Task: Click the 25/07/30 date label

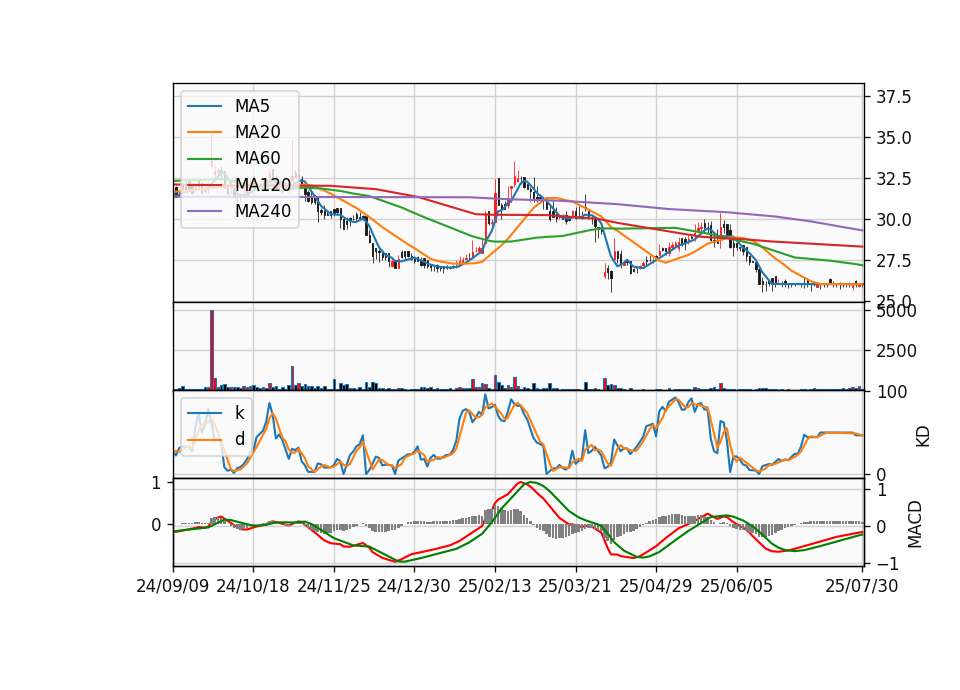Action: click(862, 586)
